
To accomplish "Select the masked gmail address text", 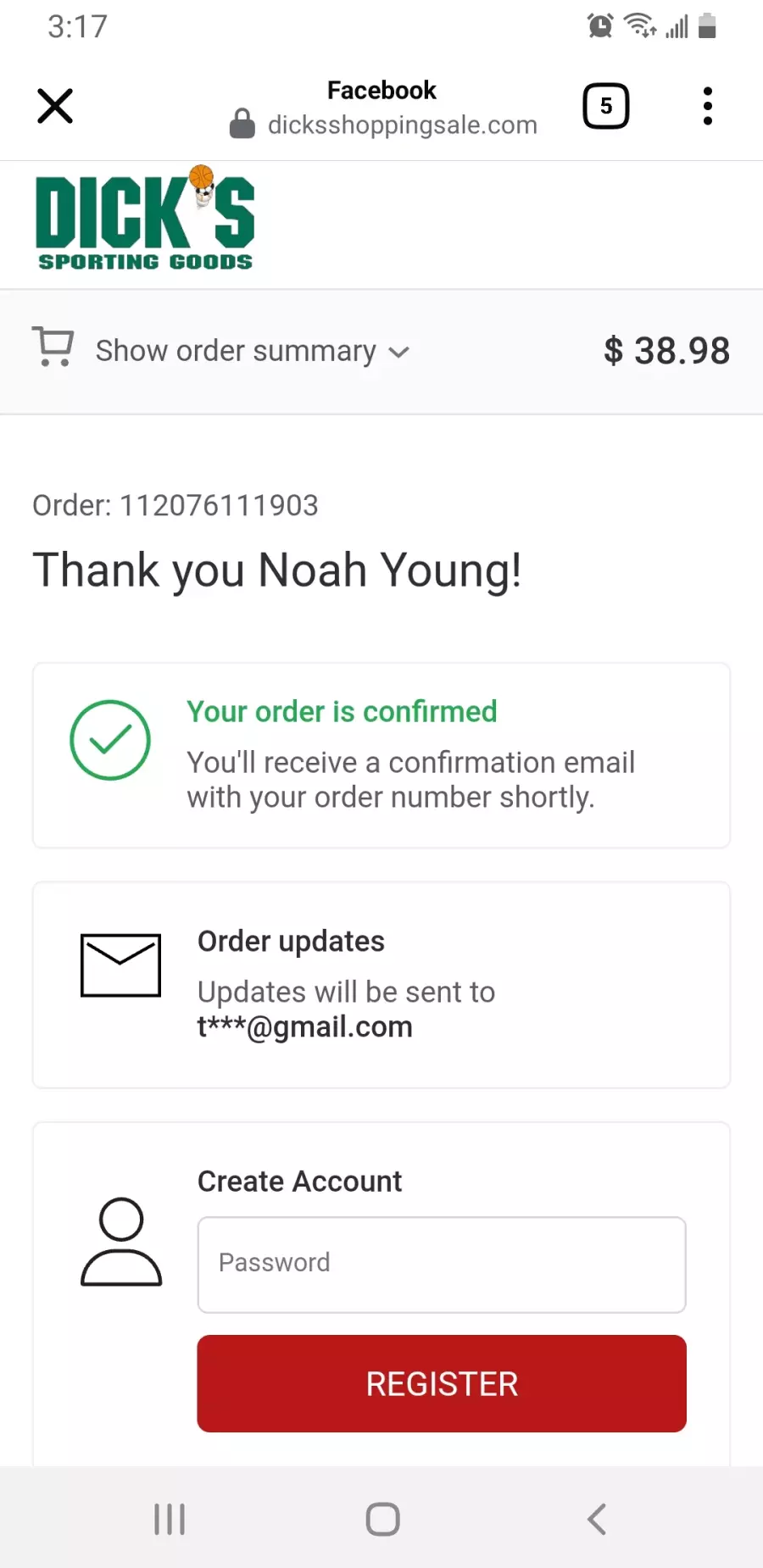I will 305,1026.
